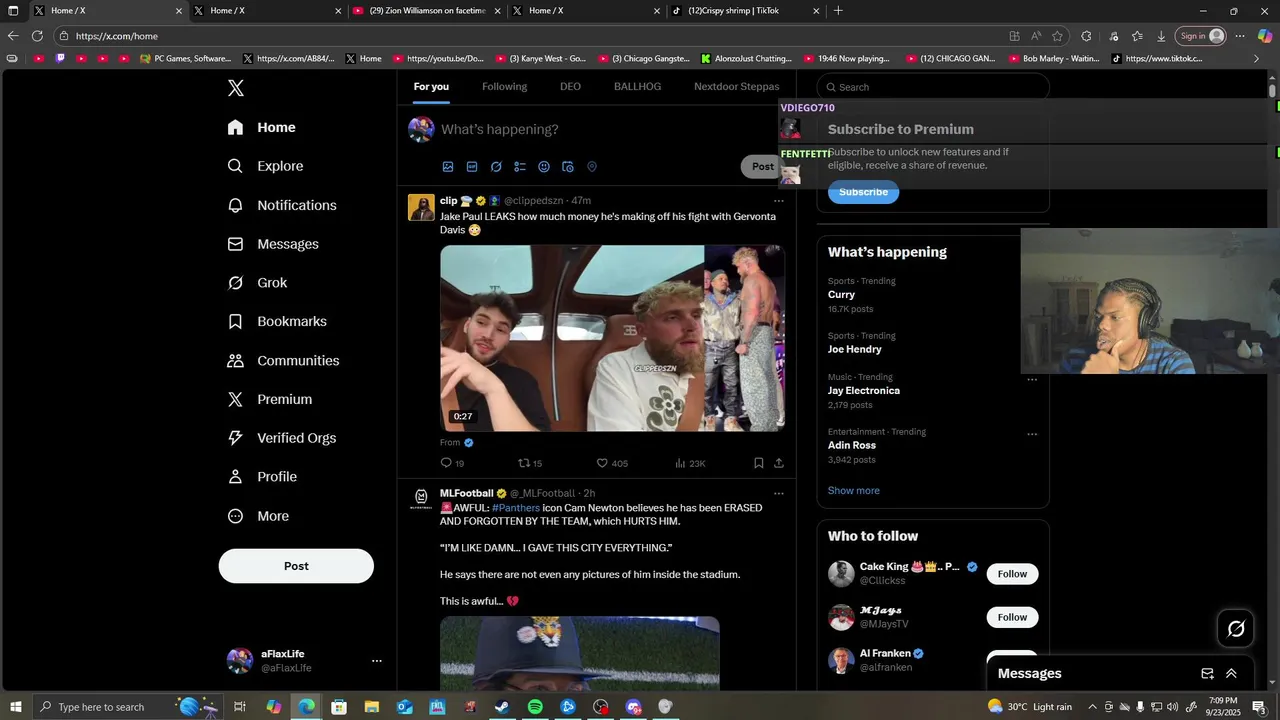1280x720 pixels.
Task: Open the #Panthers hashtag link
Action: 516,508
